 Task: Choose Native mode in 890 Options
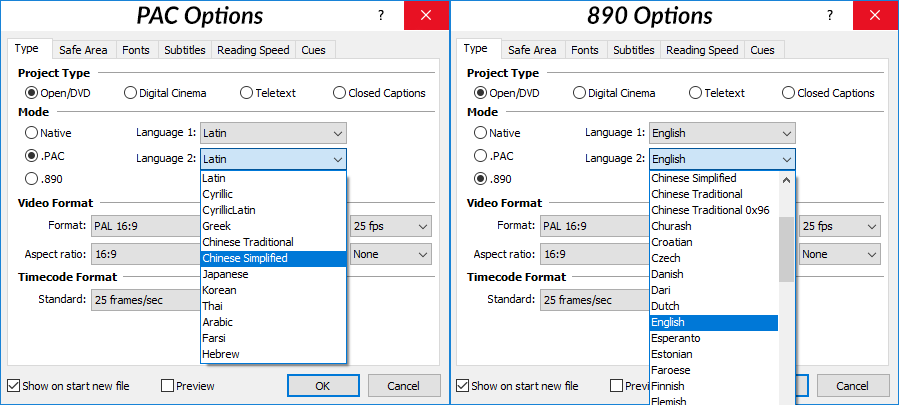(x=481, y=133)
